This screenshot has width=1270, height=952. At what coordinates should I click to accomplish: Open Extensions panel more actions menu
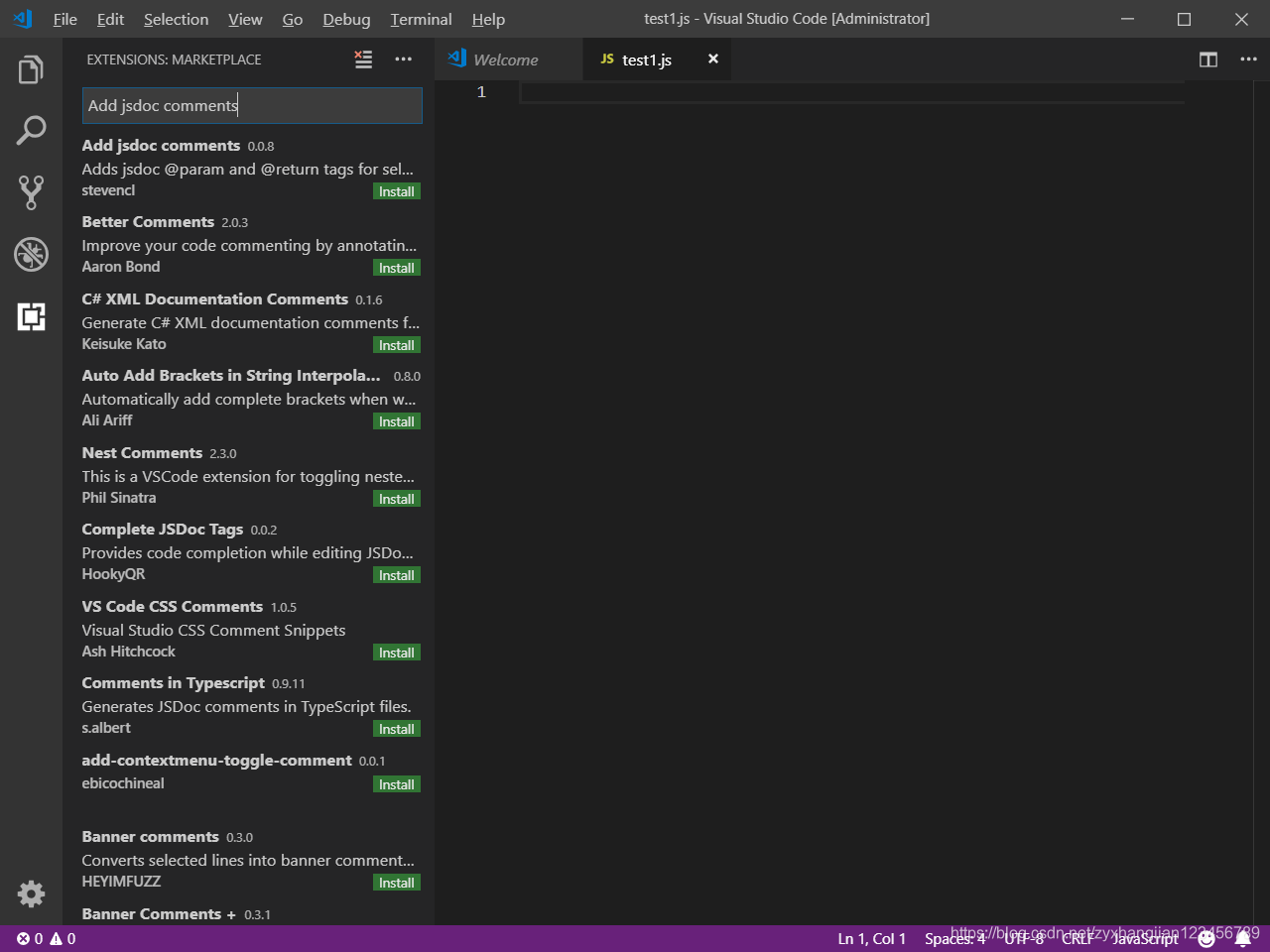(x=403, y=59)
